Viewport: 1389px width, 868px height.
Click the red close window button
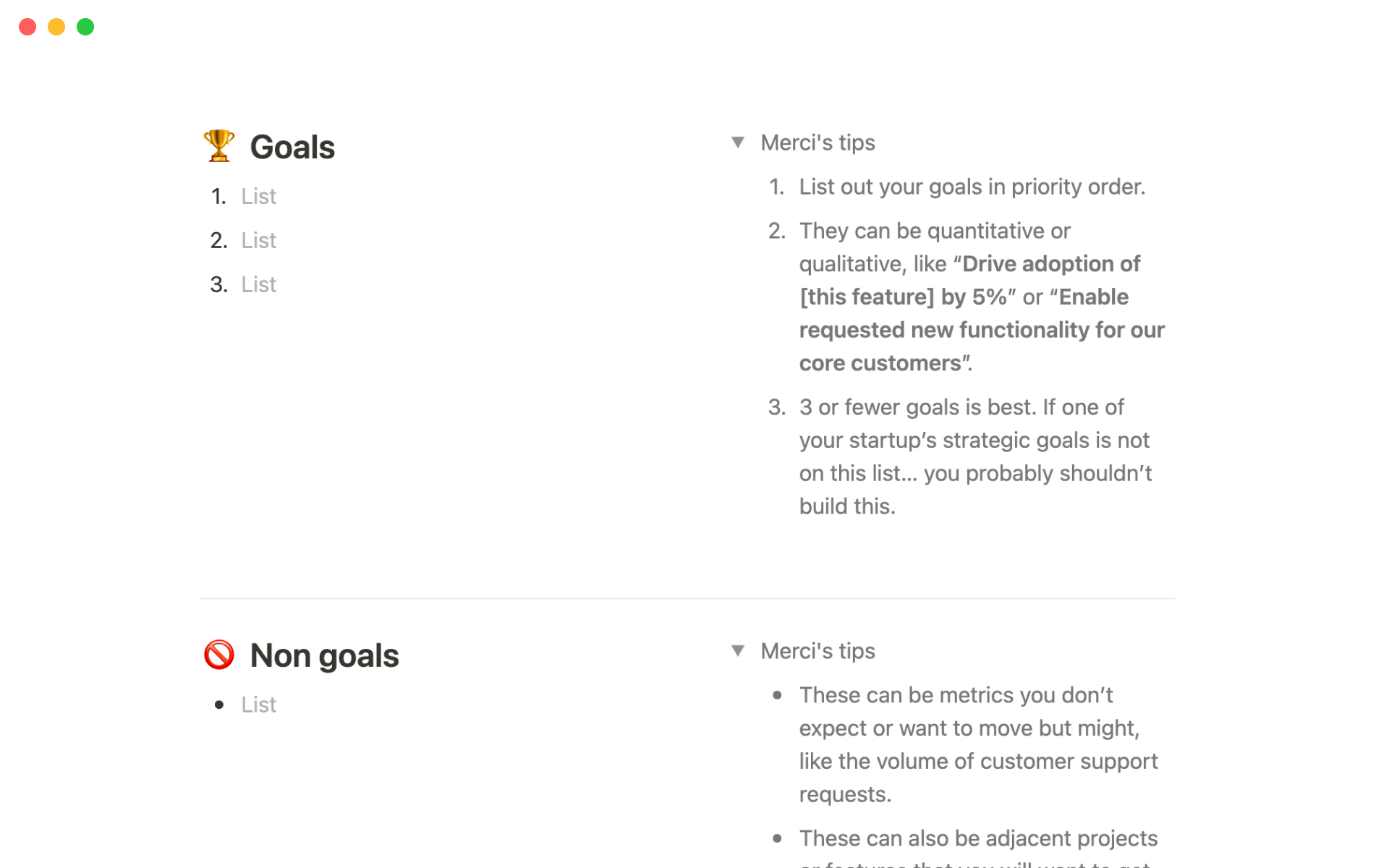[27, 27]
